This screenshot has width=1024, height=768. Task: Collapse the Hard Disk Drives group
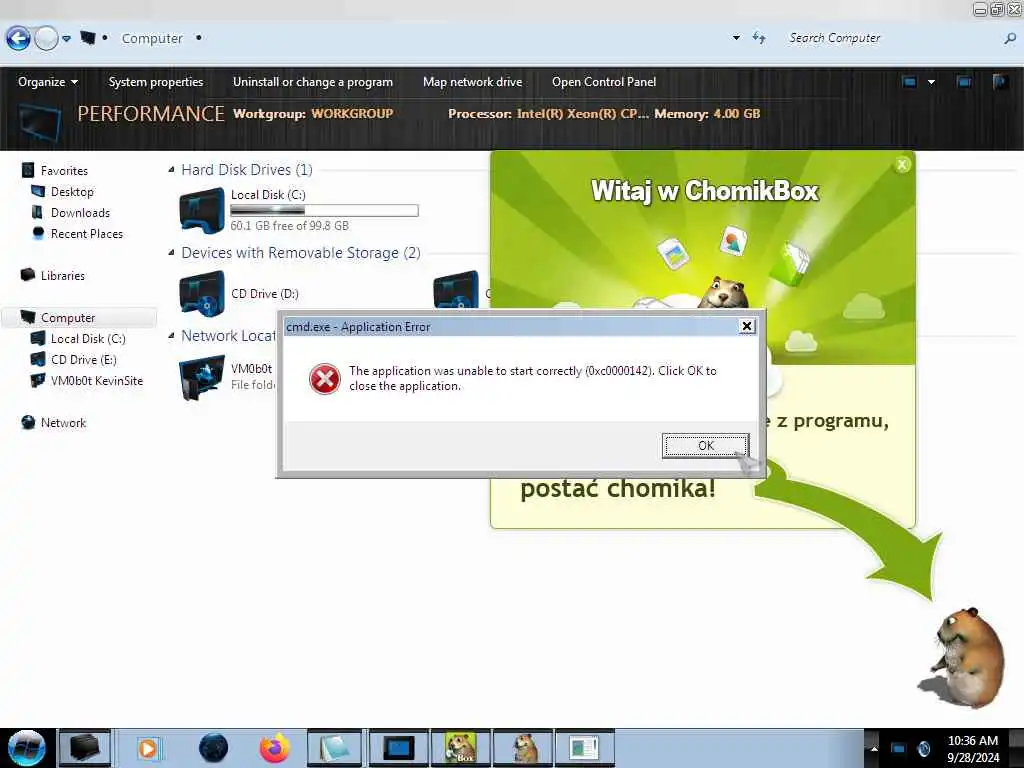pyautogui.click(x=171, y=170)
